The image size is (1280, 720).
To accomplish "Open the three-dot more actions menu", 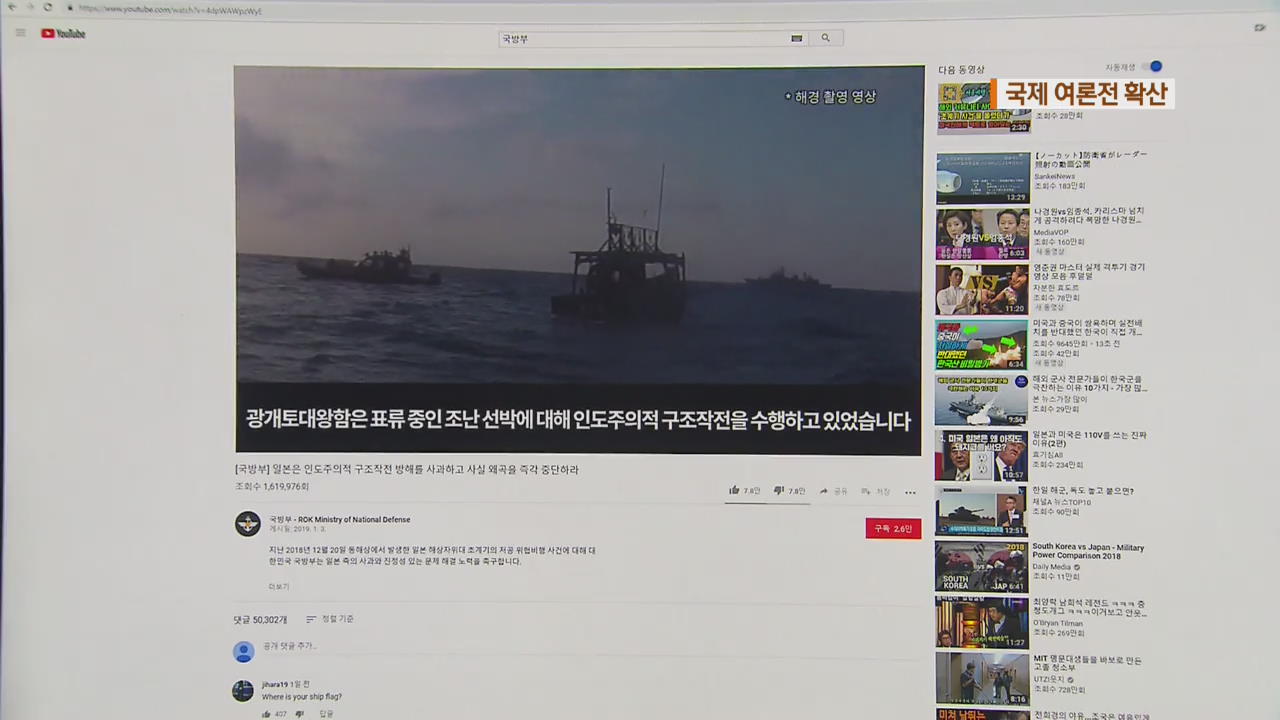I will [x=910, y=492].
